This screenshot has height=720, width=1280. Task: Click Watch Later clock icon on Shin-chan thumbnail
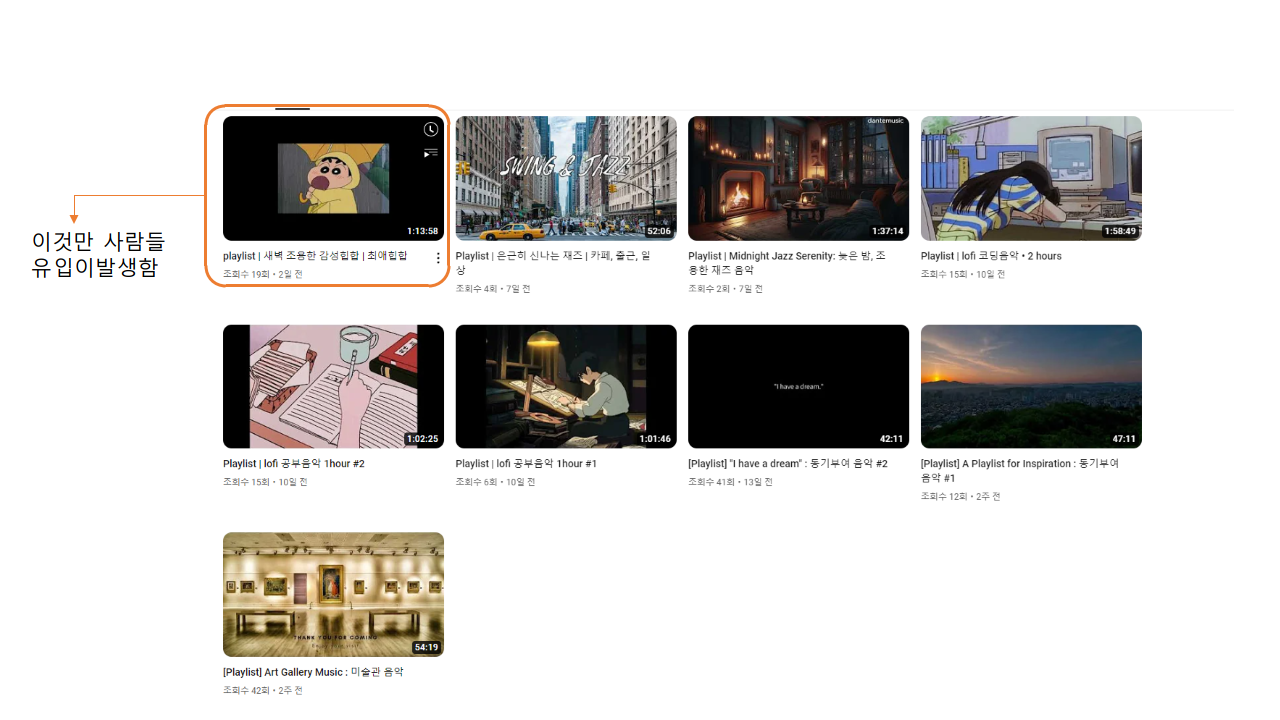pyautogui.click(x=430, y=130)
